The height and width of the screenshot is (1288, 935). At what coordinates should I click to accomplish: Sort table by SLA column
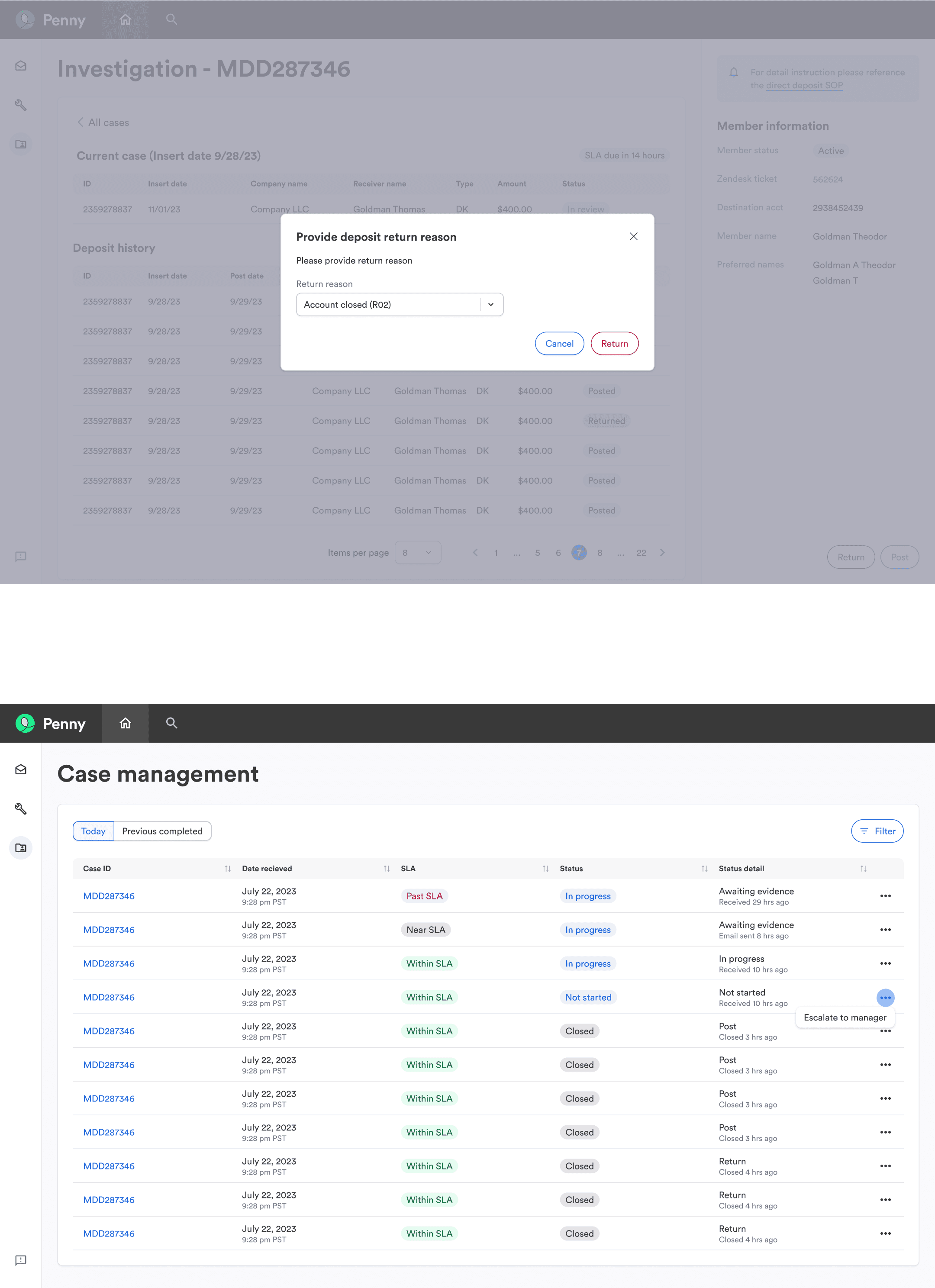[545, 868]
